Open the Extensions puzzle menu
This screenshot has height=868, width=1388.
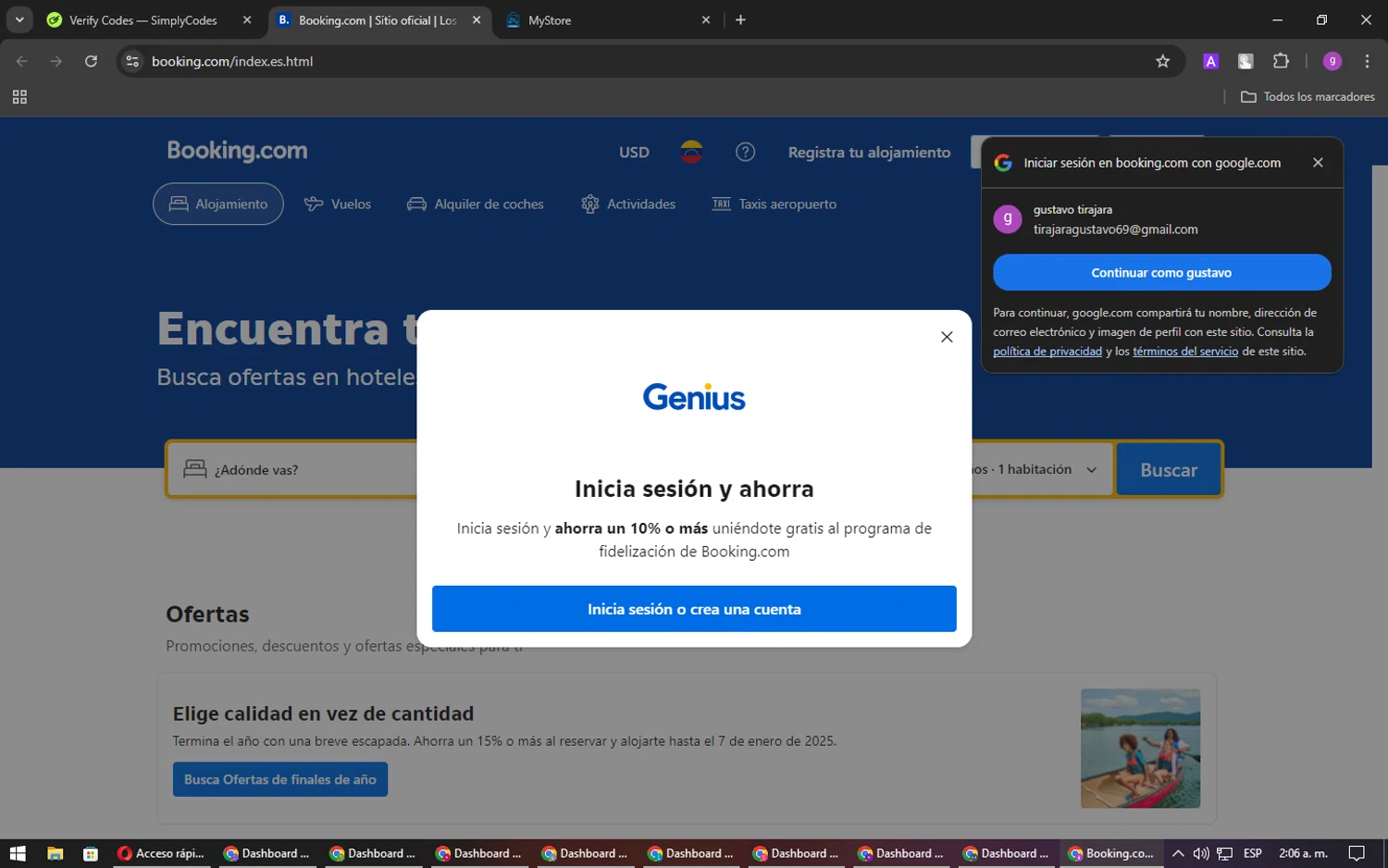pos(1281,61)
